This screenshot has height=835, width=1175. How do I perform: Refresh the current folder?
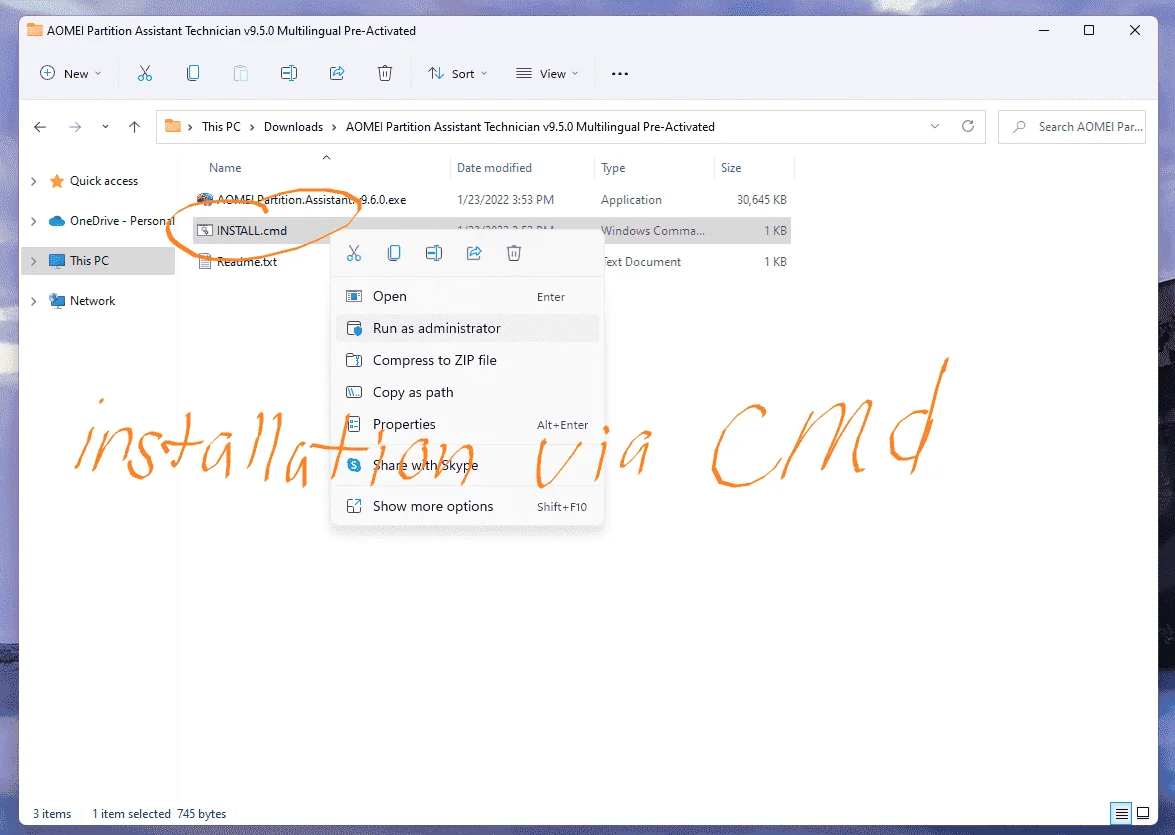(x=968, y=126)
